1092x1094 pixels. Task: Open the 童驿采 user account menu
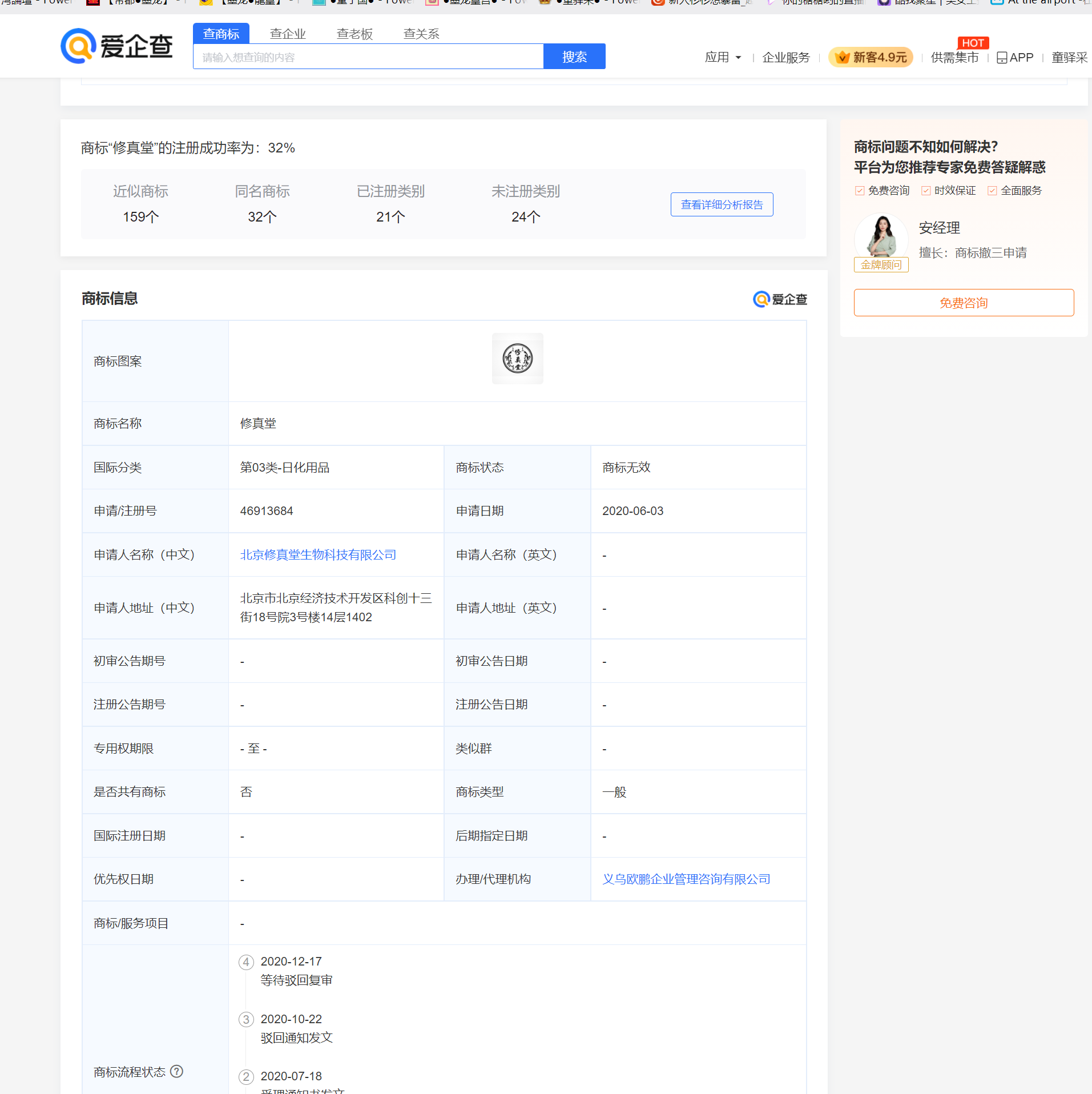pos(1069,58)
